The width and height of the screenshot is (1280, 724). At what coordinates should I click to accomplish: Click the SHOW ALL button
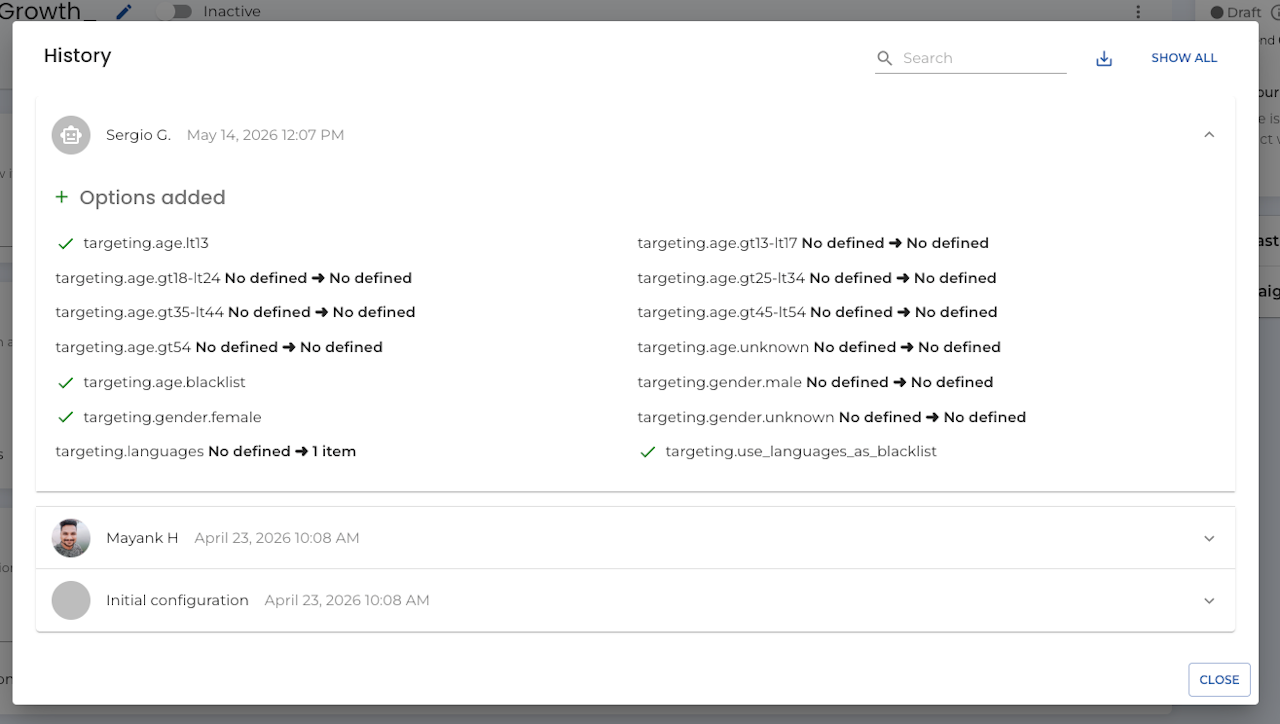click(1184, 58)
